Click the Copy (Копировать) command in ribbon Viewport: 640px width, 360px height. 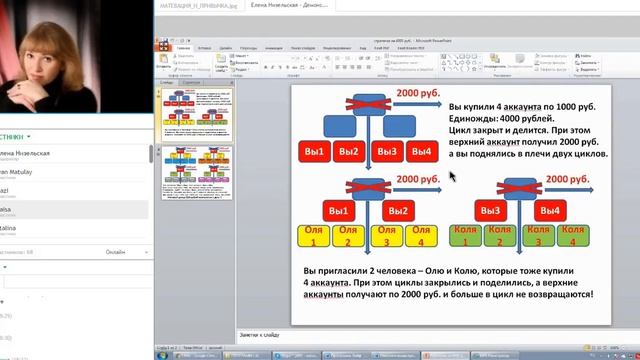click(186, 63)
